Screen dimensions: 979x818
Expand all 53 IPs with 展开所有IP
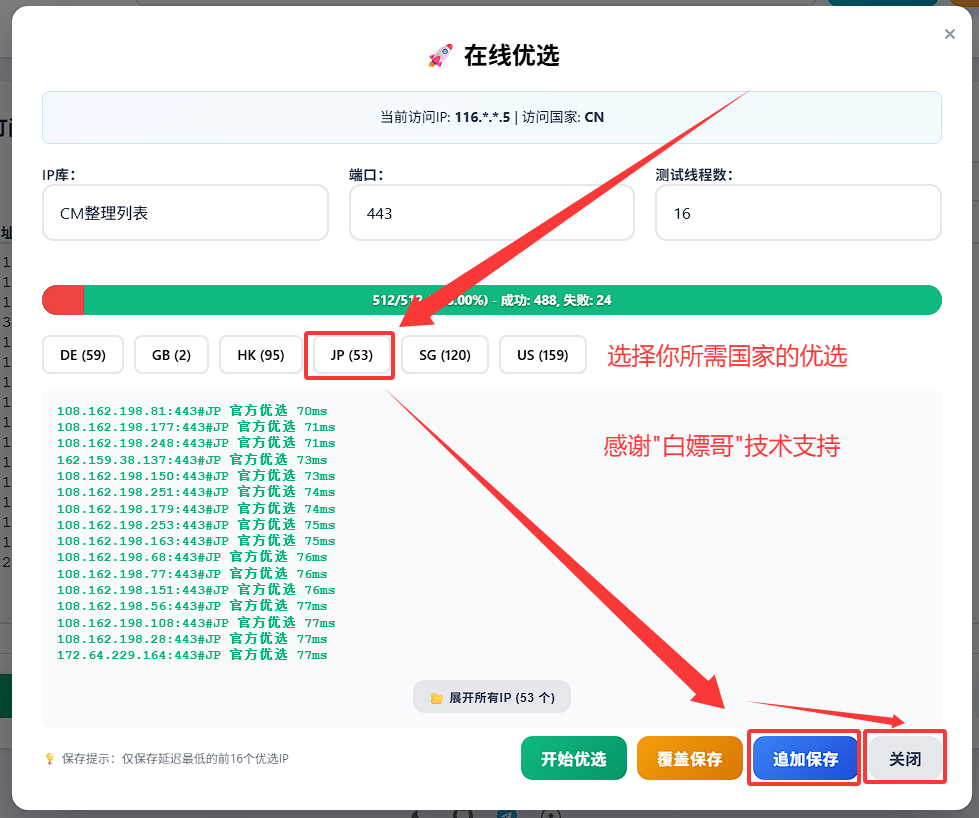point(491,697)
